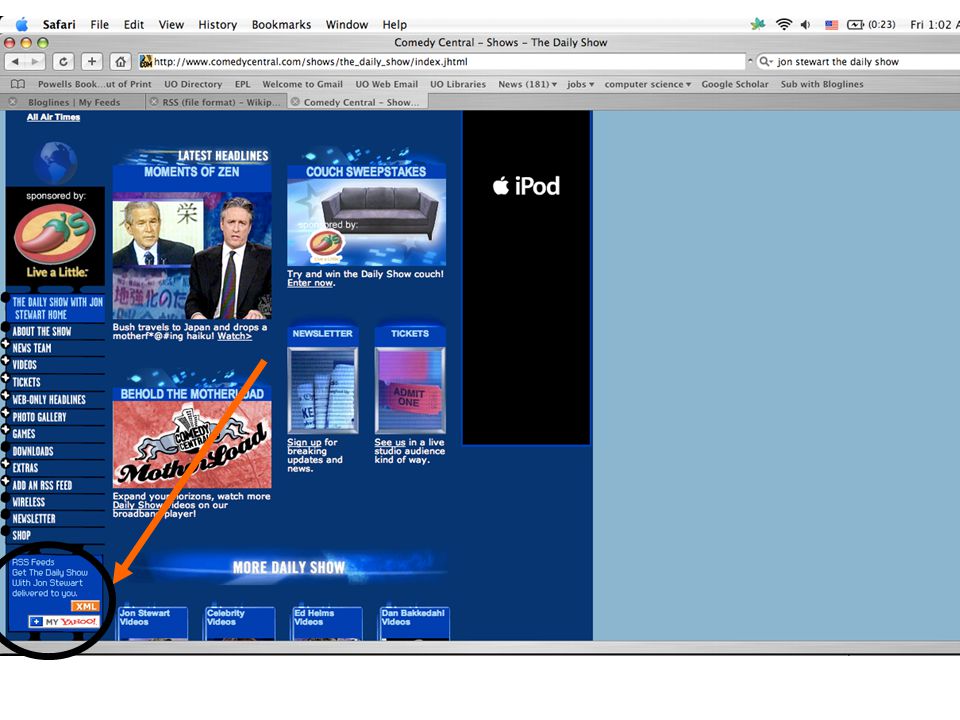Image resolution: width=960 pixels, height=720 pixels.
Task: Open Welcome to Gmail bookmark
Action: (302, 84)
